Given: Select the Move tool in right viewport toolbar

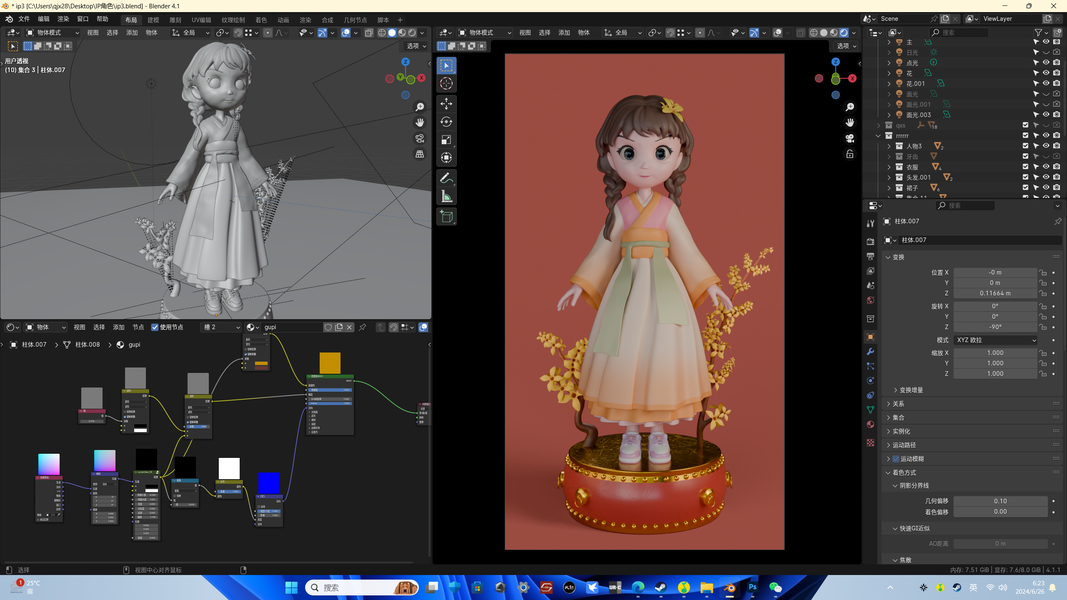Looking at the screenshot, I should [x=446, y=103].
